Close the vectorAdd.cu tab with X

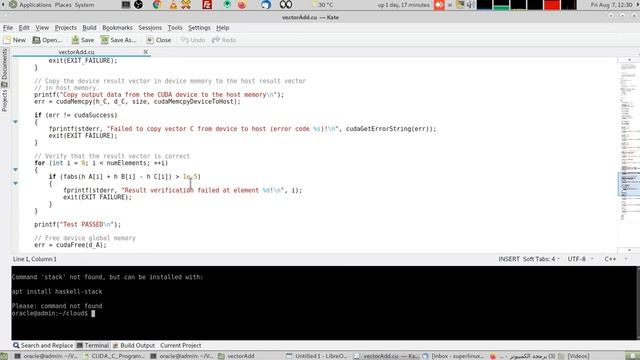tap(146, 52)
